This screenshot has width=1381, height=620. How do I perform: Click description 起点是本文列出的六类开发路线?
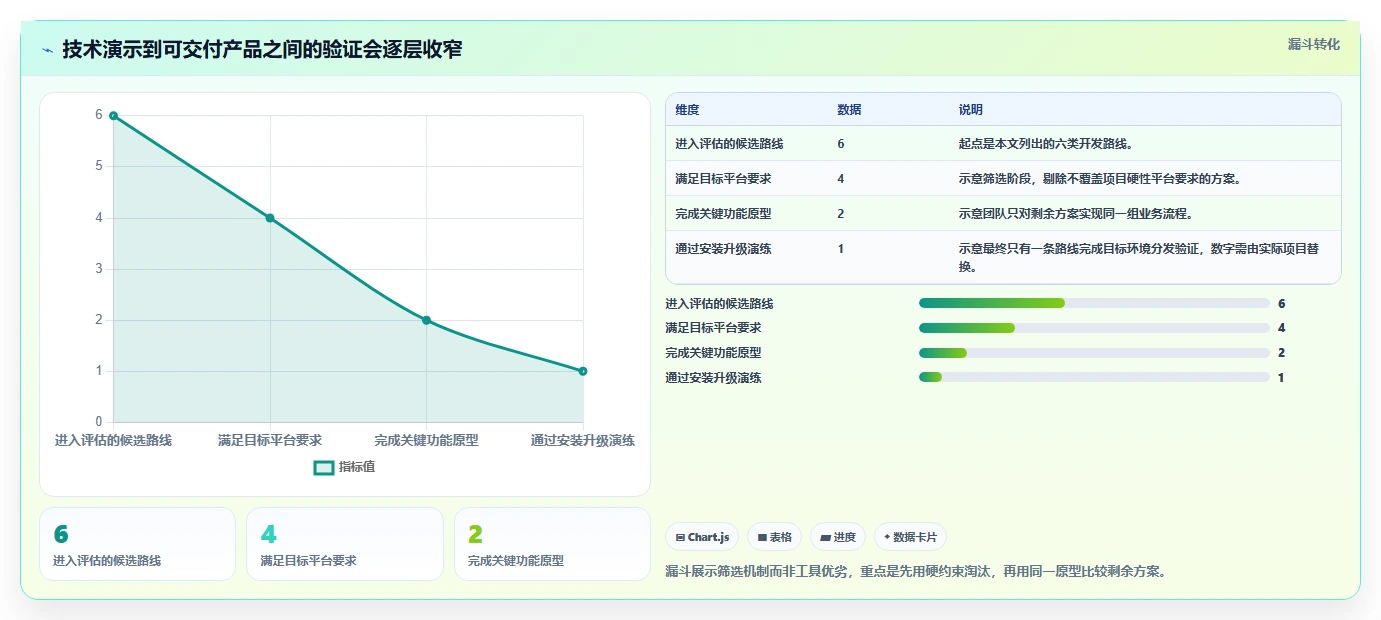coord(1045,144)
